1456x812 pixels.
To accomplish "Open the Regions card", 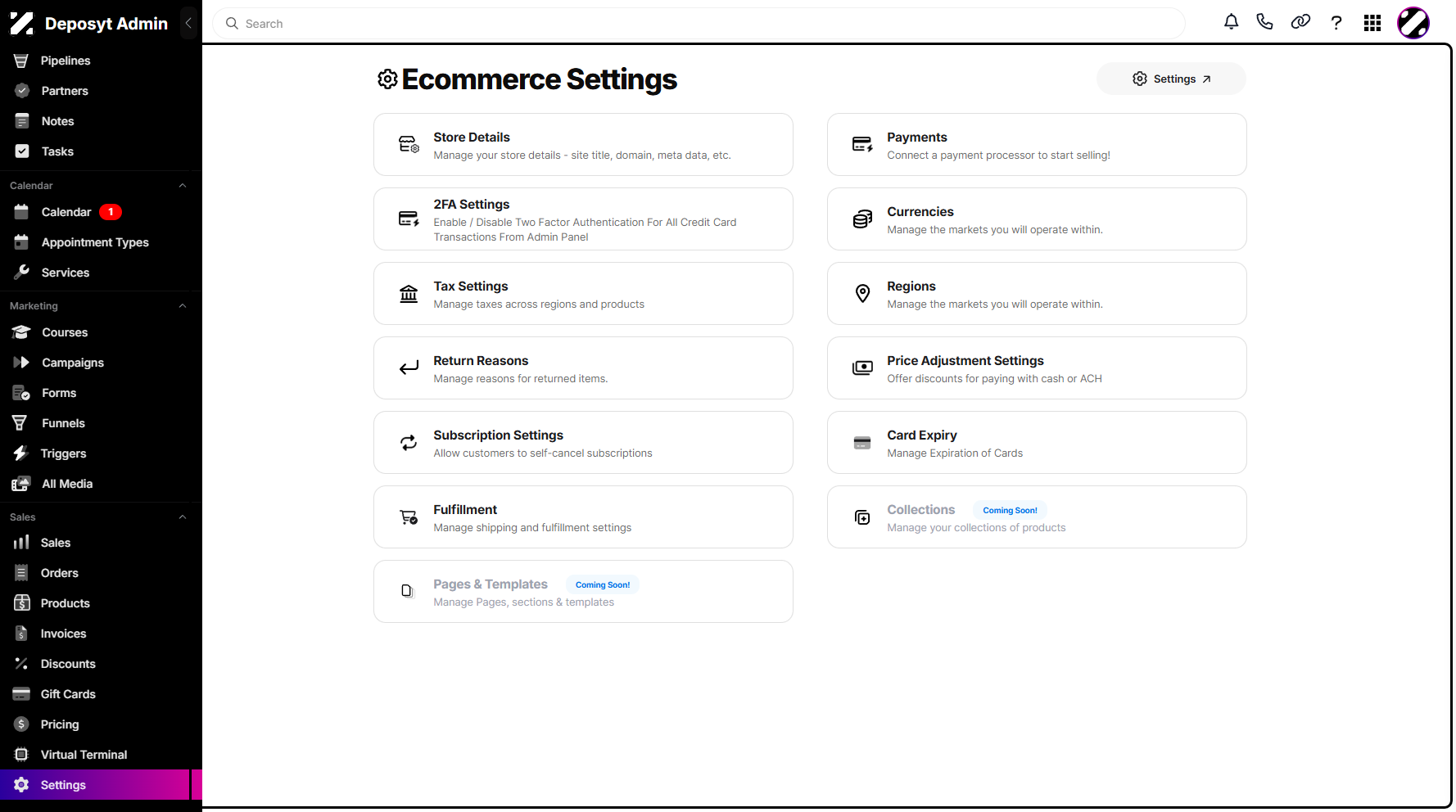I will pos(1037,294).
